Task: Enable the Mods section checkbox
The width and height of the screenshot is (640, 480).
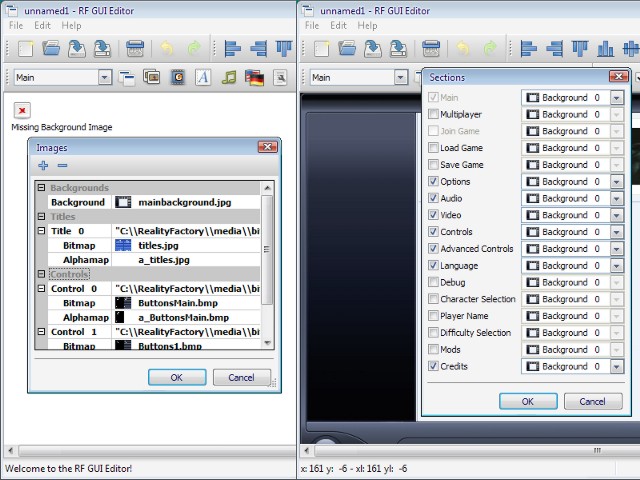Action: [x=433, y=349]
